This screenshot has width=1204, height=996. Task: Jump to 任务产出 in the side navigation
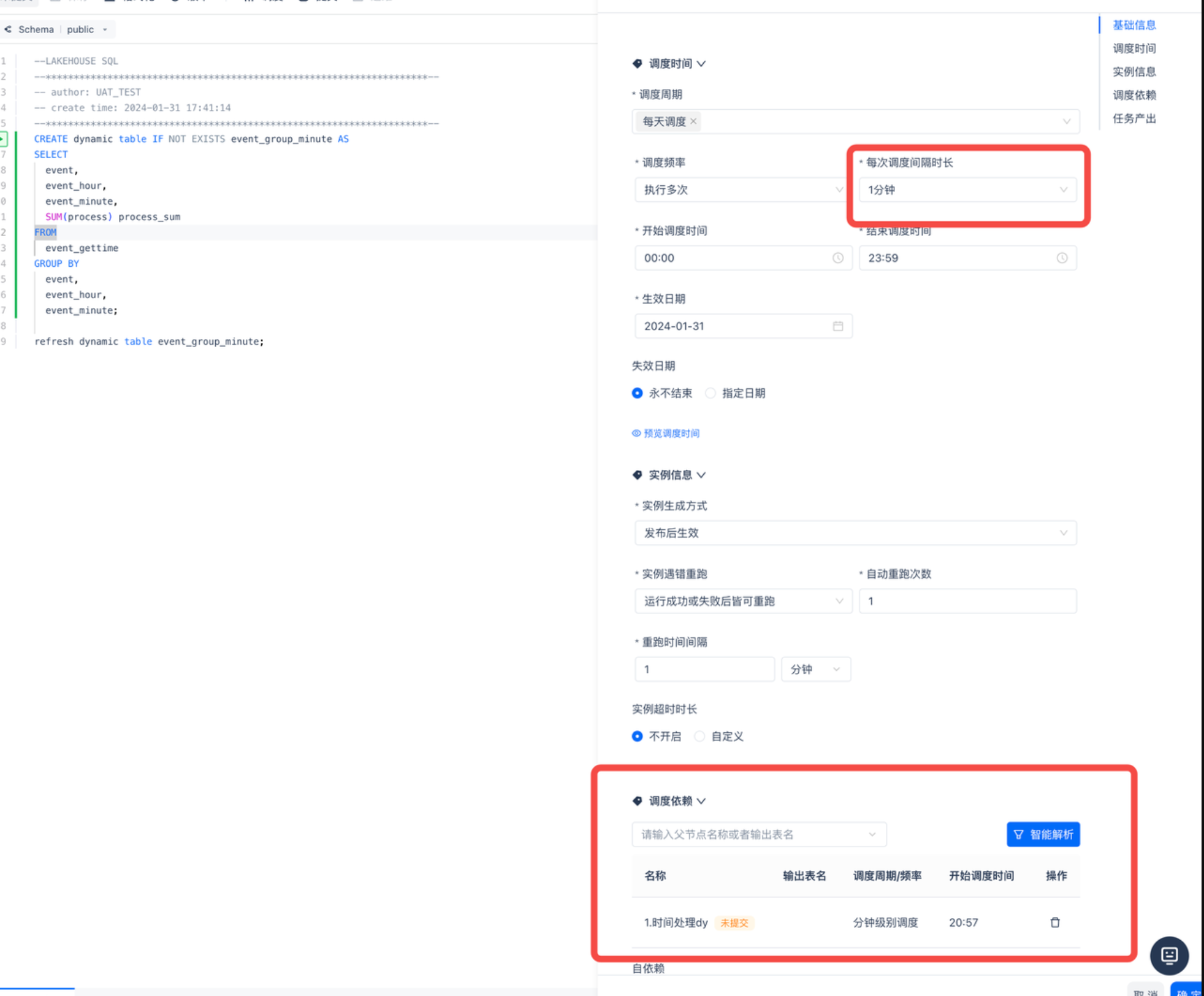coord(1134,118)
